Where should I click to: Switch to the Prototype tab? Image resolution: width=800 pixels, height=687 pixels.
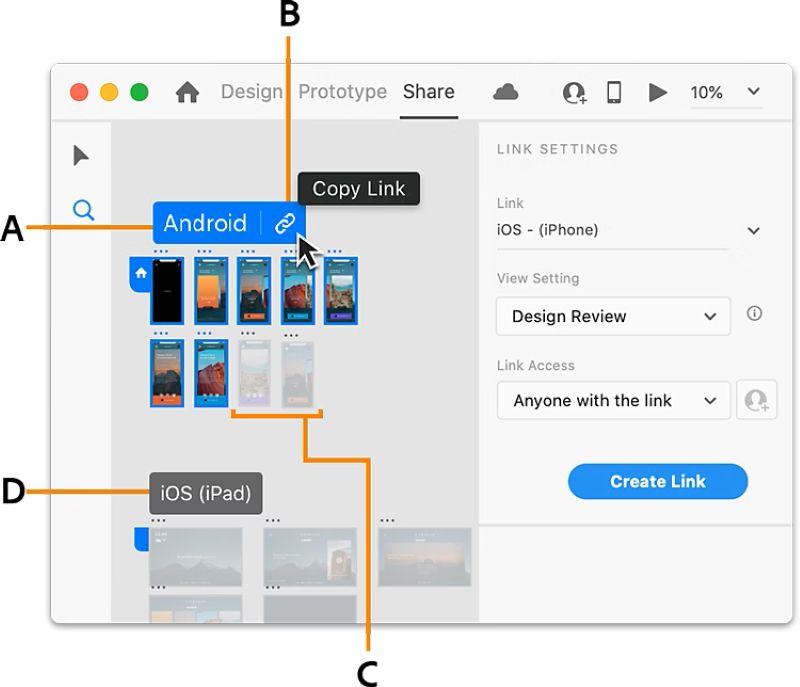coord(343,92)
